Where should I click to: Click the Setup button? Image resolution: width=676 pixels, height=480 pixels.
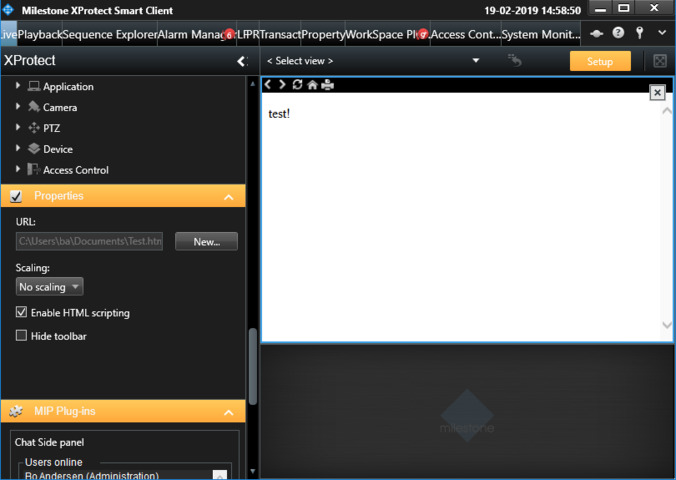pos(600,61)
